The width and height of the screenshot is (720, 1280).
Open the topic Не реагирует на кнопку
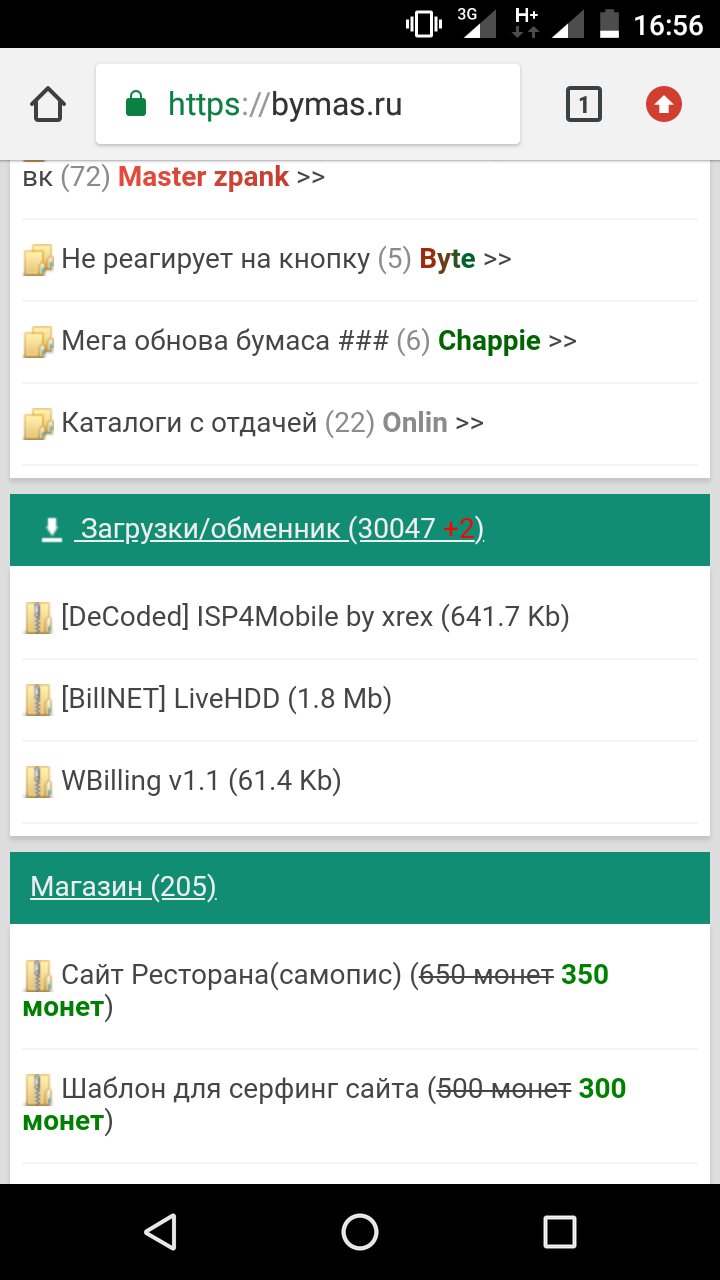point(215,259)
